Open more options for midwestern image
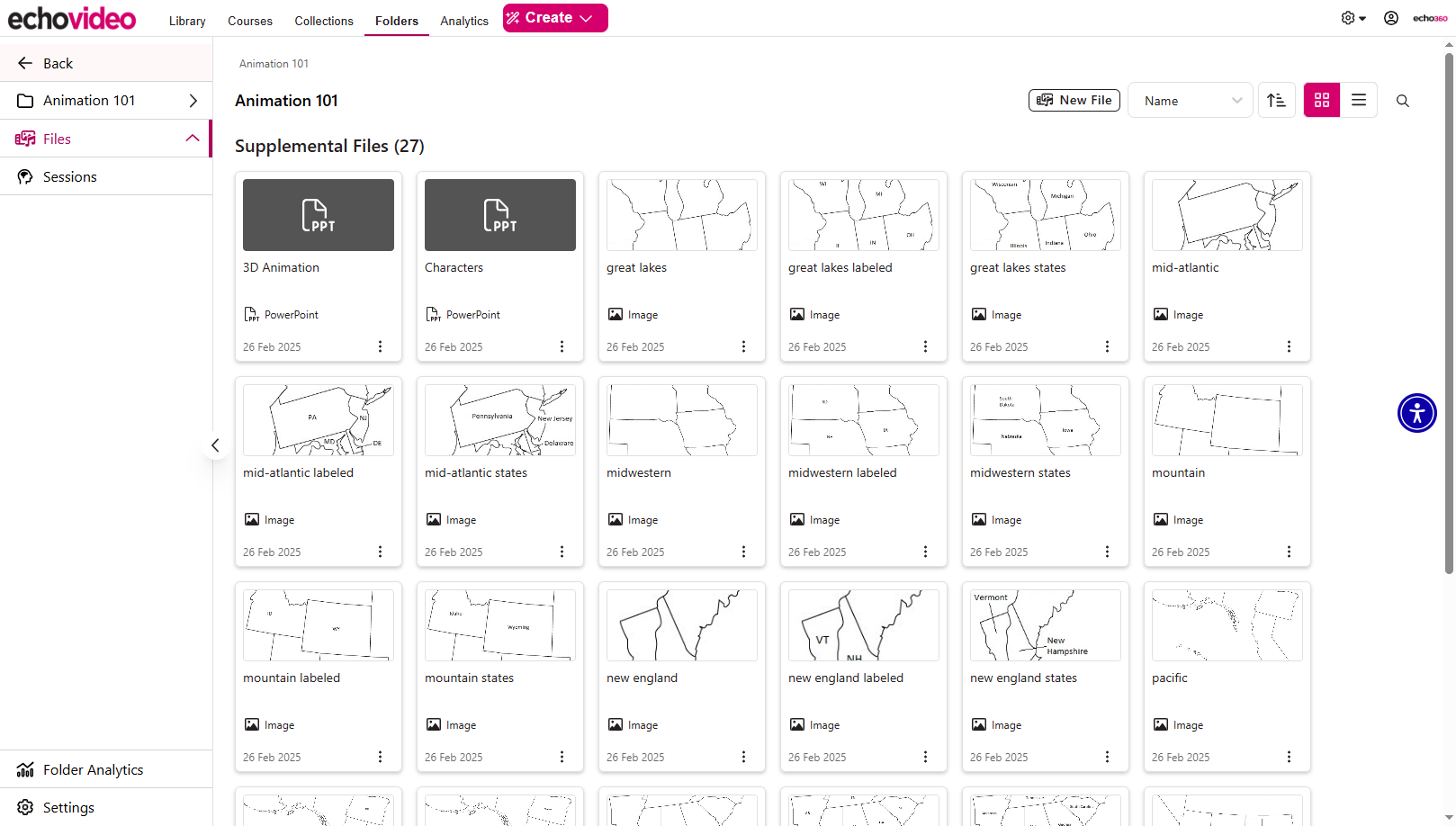This screenshot has width=1456, height=826. [743, 552]
